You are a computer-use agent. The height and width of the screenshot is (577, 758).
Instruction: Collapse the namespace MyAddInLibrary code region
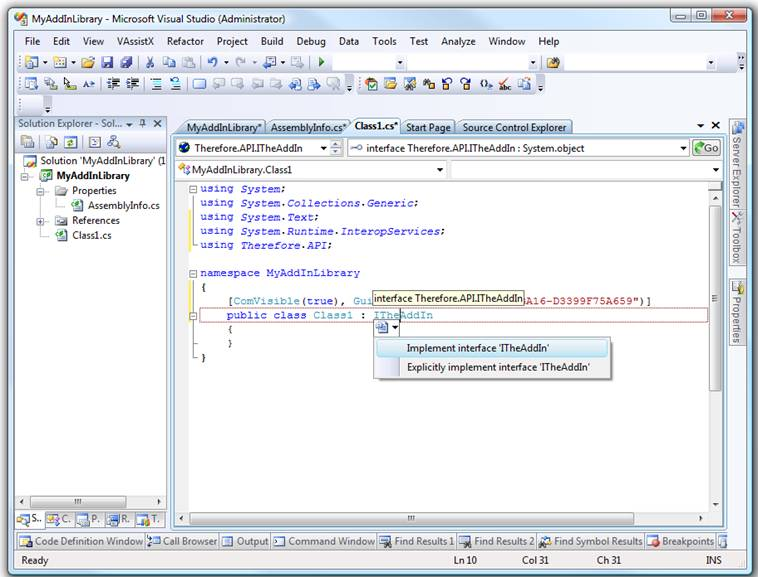193,274
